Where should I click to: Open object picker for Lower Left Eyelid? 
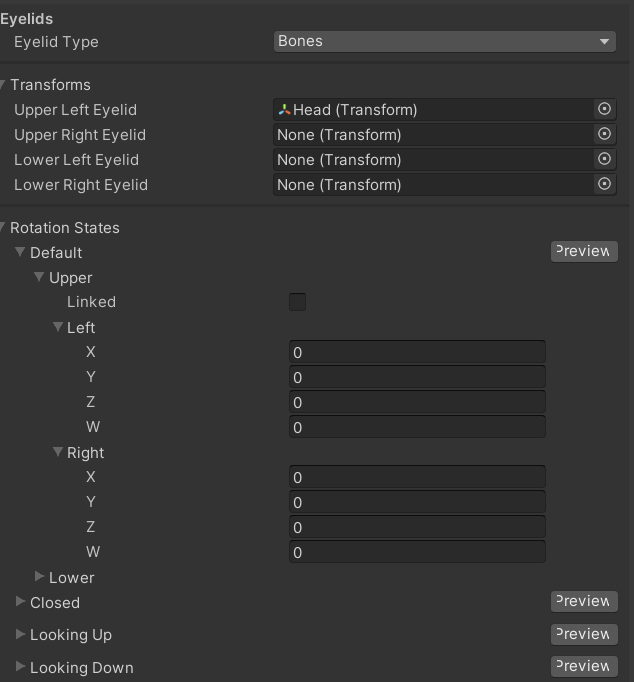coord(604,159)
